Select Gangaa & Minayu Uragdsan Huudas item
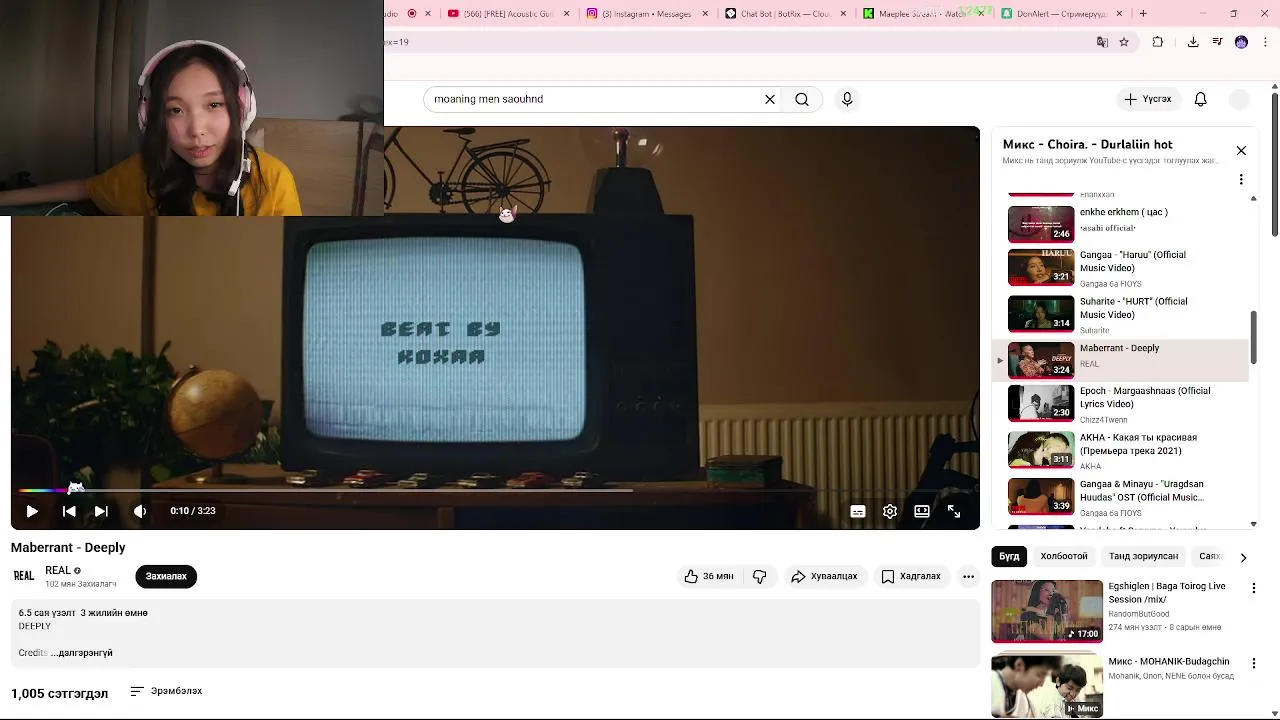The height and width of the screenshot is (720, 1280). coord(1118,496)
